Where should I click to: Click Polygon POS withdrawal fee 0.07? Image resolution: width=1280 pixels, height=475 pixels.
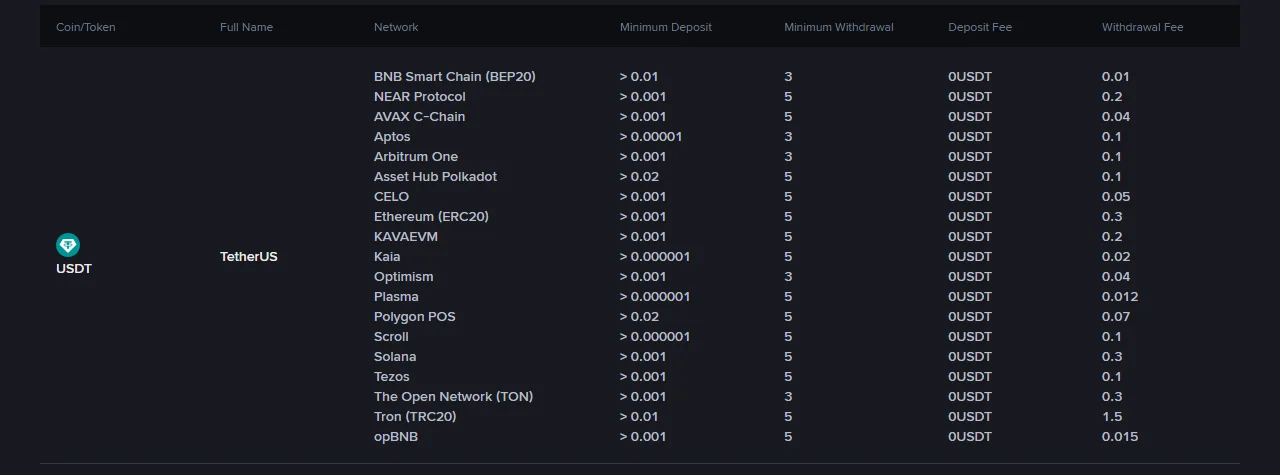(x=1116, y=317)
